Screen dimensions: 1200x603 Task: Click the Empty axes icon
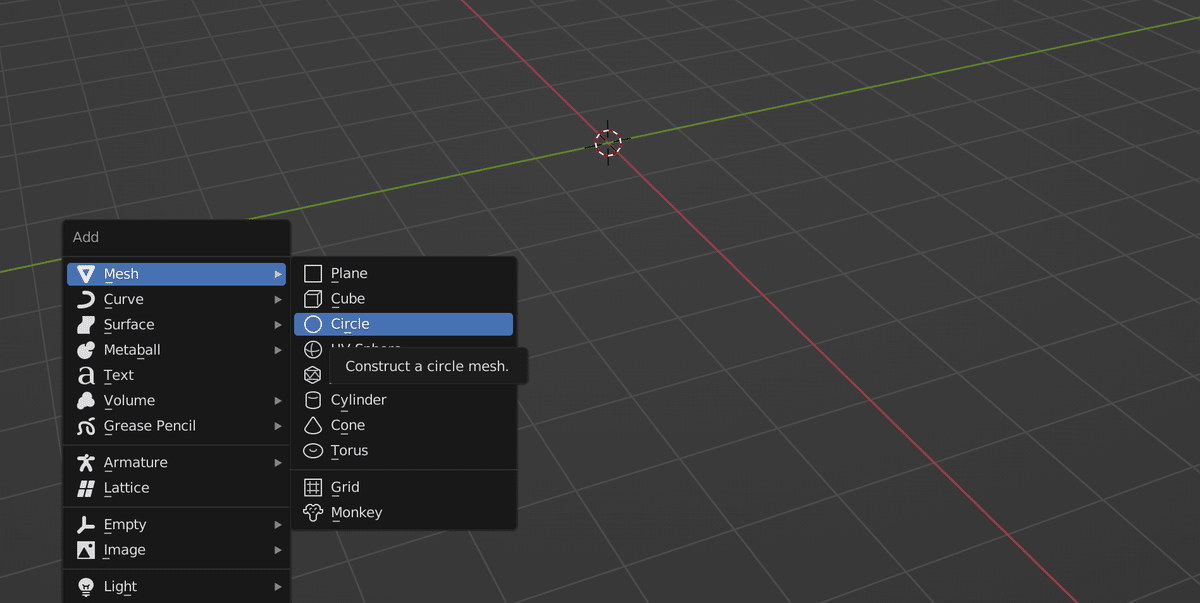[86, 525]
